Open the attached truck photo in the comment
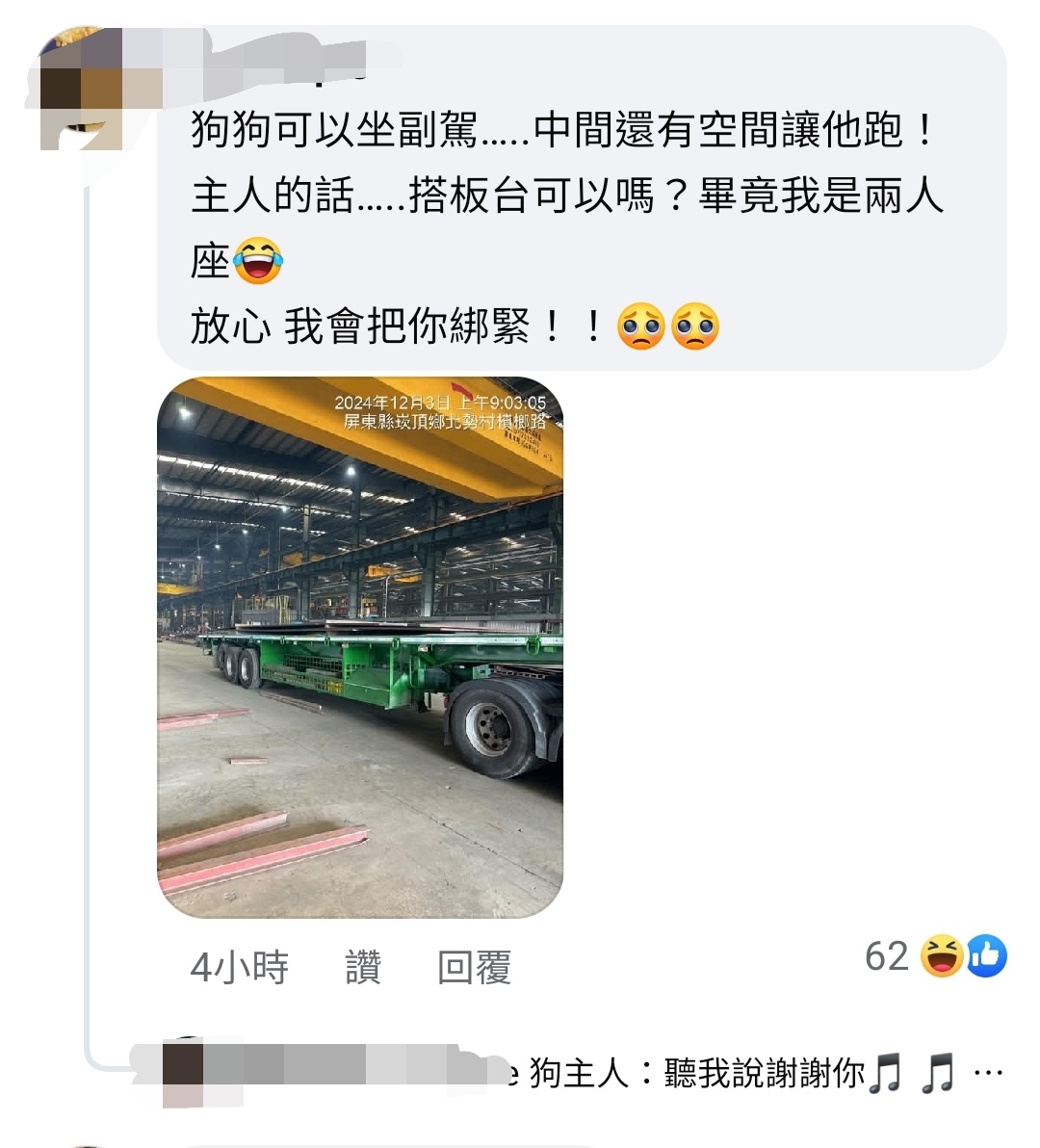Image resolution: width=1040 pixels, height=1148 pixels. 360,647
